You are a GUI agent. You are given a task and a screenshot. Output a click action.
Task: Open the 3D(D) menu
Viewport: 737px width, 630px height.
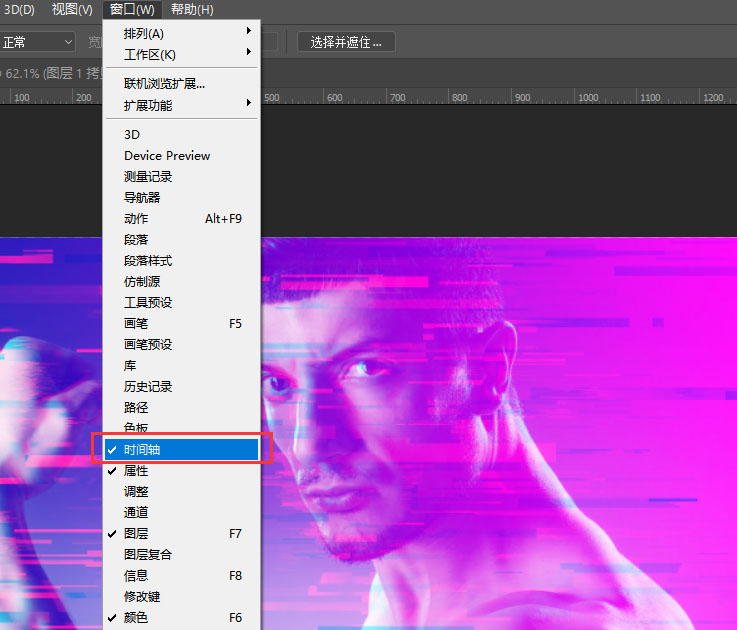pyautogui.click(x=19, y=9)
